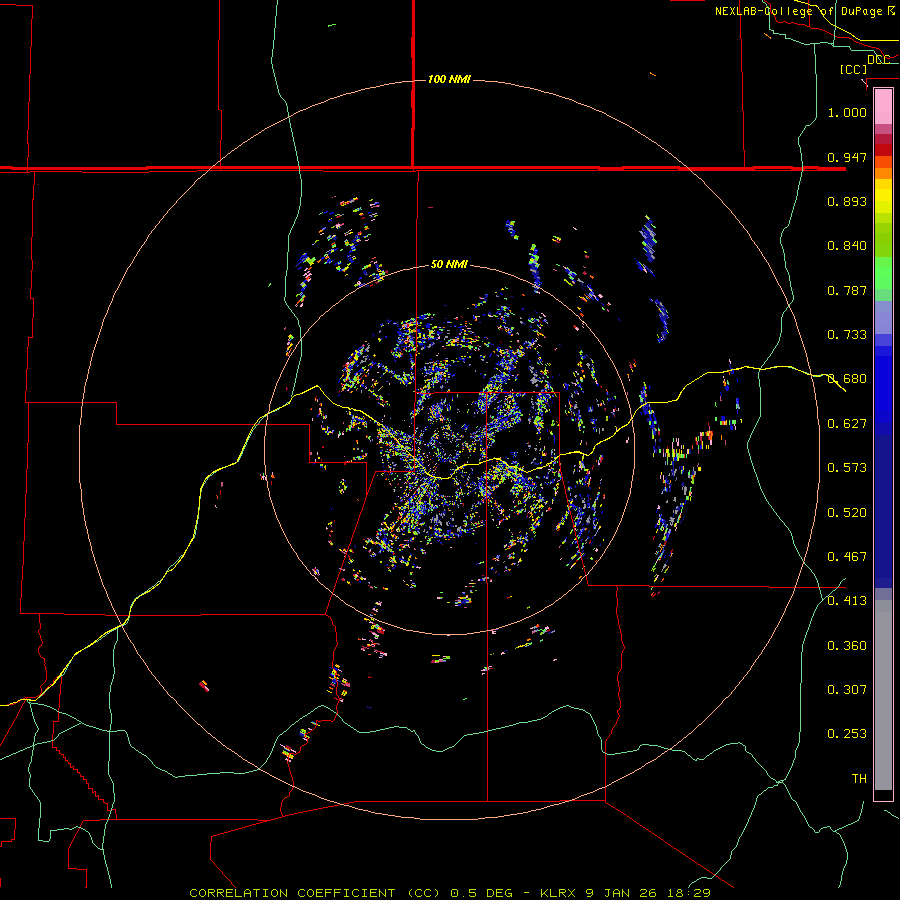Click the TH threshold label

859,779
